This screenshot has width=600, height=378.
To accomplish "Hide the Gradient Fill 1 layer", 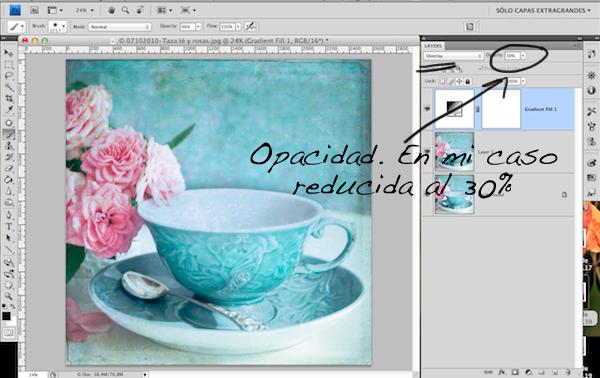I will click(427, 109).
